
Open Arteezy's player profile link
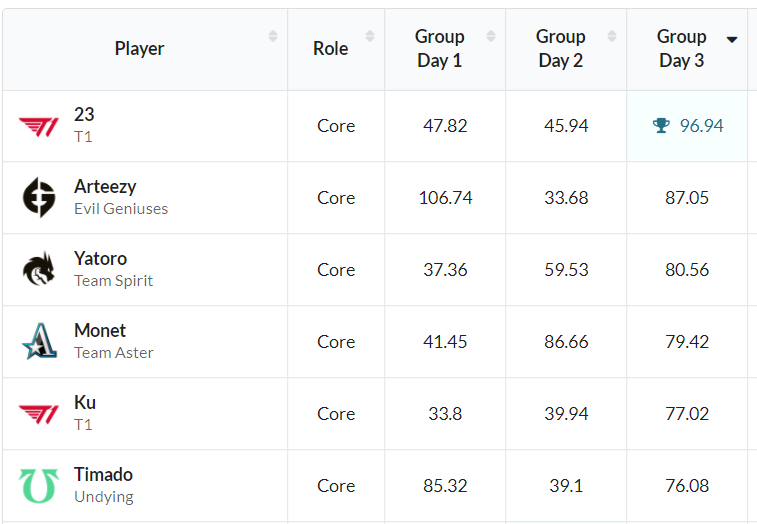coord(105,187)
